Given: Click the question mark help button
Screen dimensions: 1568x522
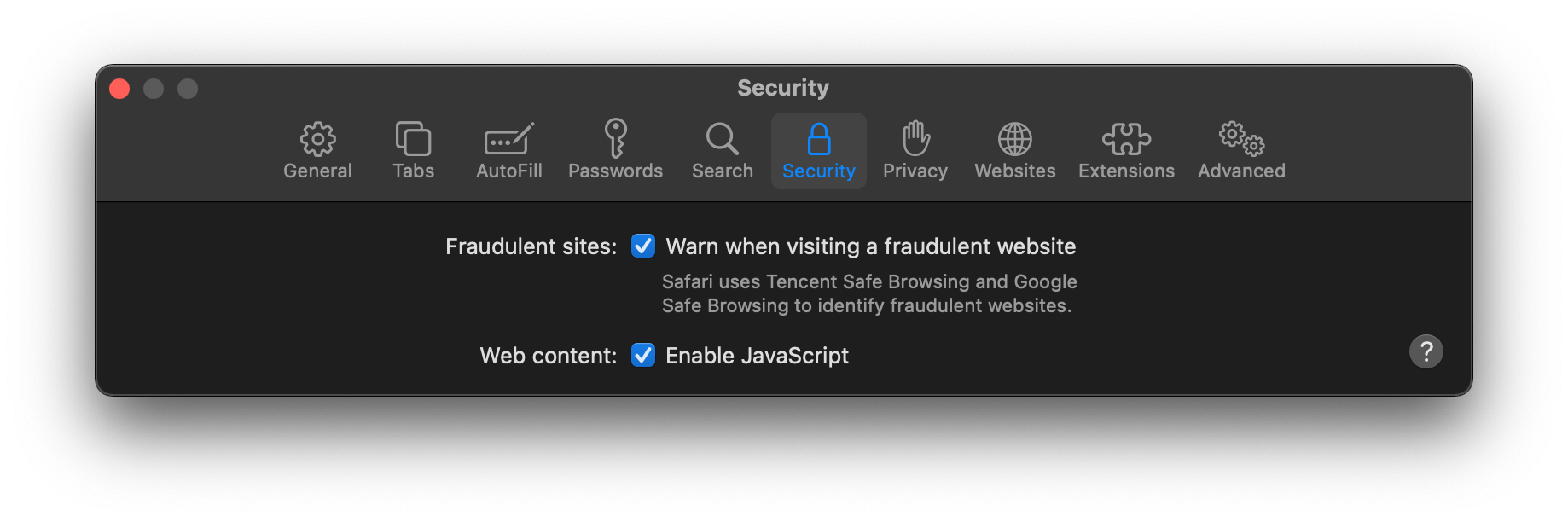Looking at the screenshot, I should coord(1426,351).
